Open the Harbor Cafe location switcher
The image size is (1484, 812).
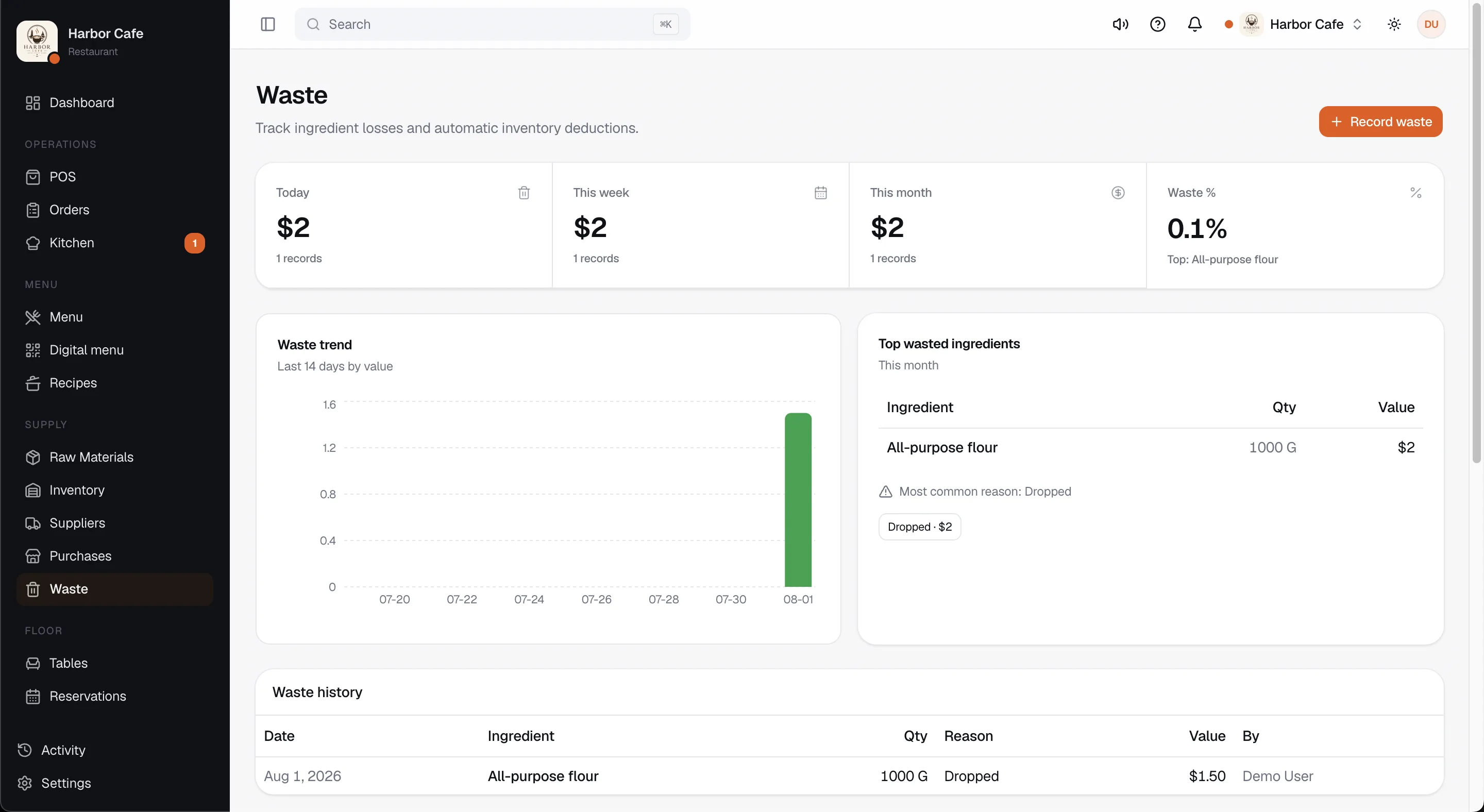pyautogui.click(x=1301, y=24)
